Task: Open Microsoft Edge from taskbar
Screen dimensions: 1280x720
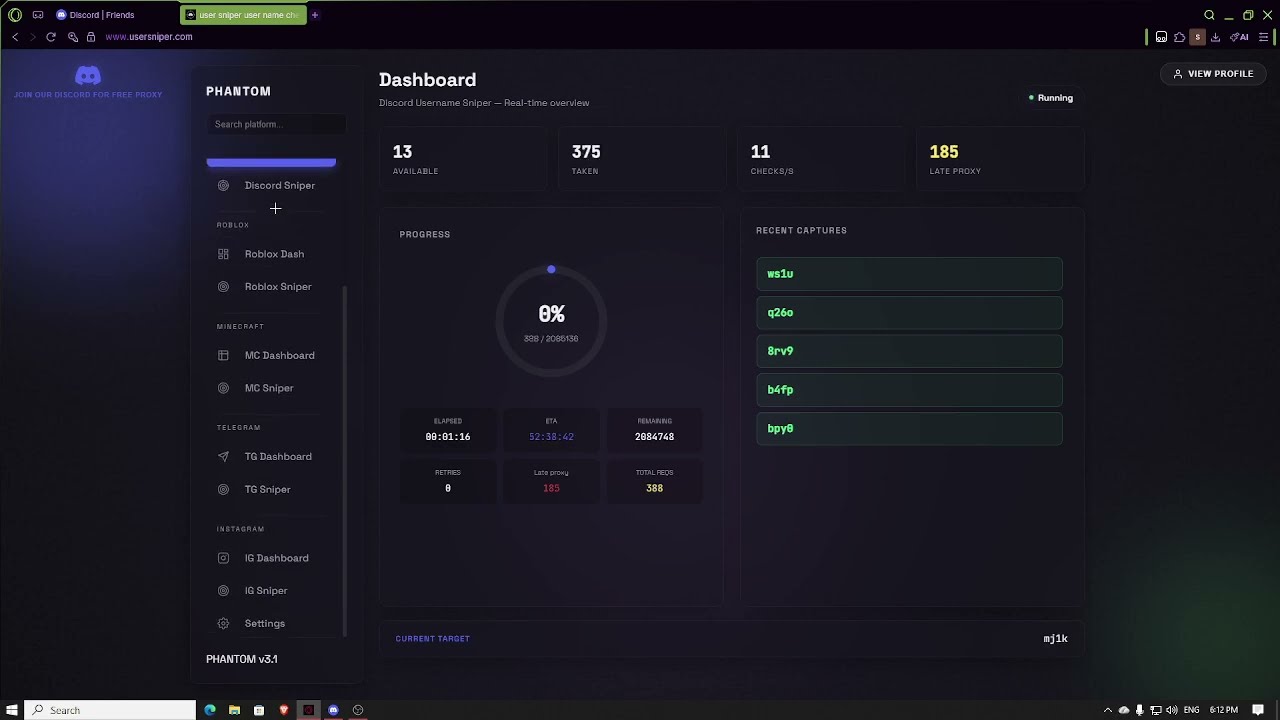Action: click(210, 710)
